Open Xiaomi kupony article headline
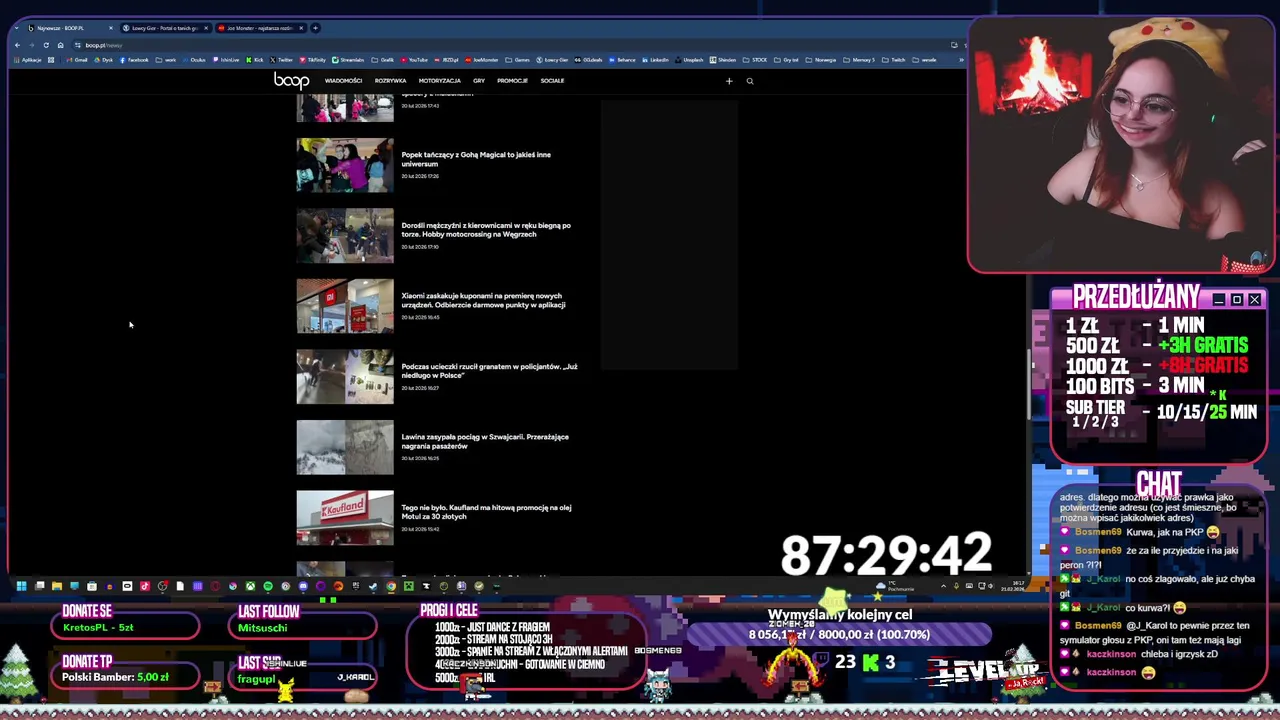 (484, 300)
